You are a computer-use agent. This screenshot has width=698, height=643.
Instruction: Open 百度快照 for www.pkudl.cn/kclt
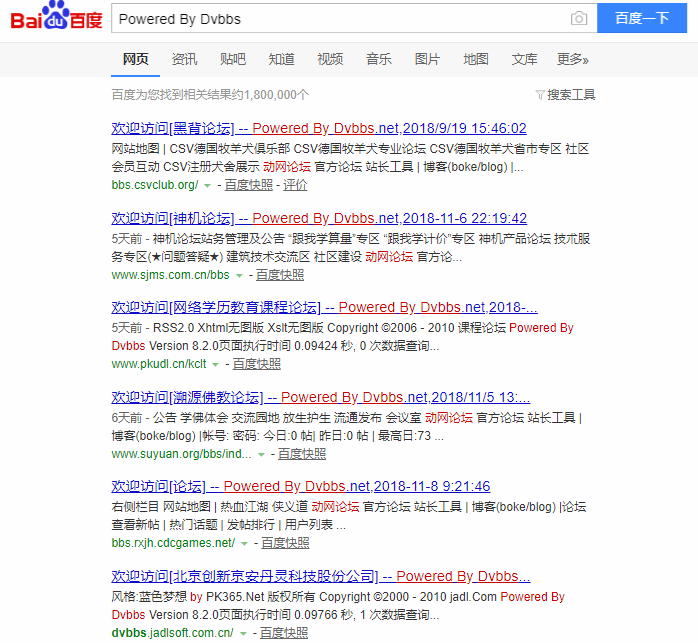257,364
